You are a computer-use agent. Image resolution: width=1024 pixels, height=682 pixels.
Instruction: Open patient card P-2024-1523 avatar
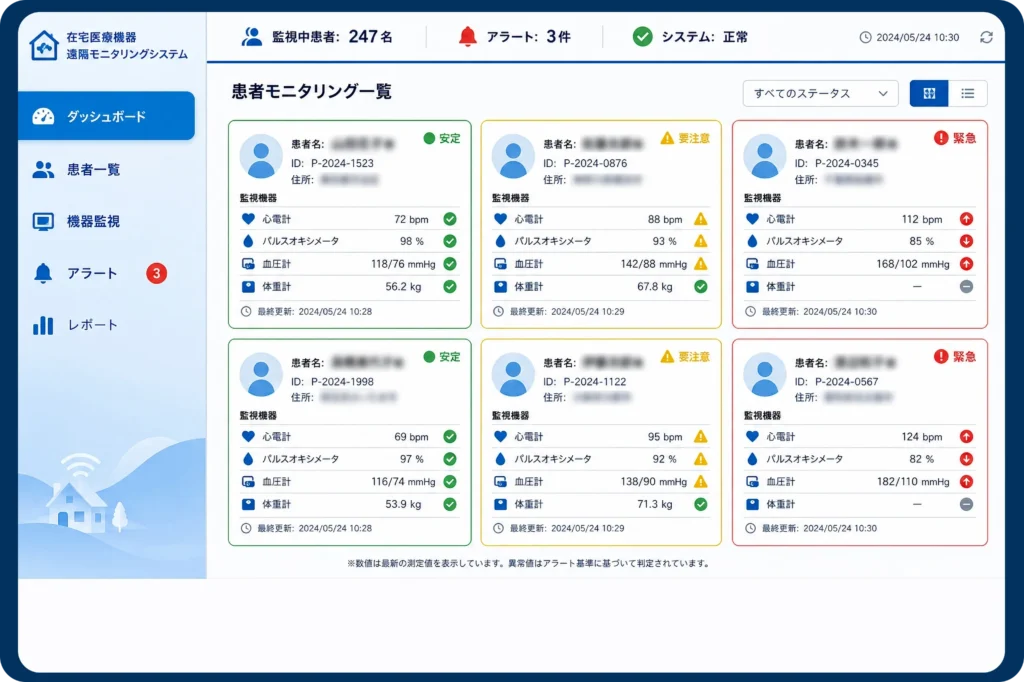pos(261,156)
